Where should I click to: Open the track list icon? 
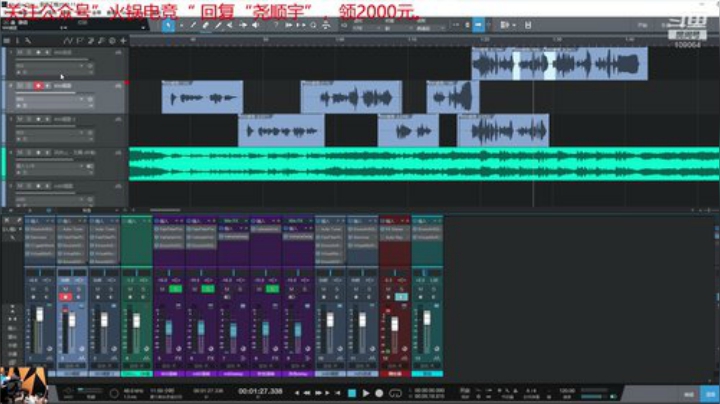tap(7, 41)
